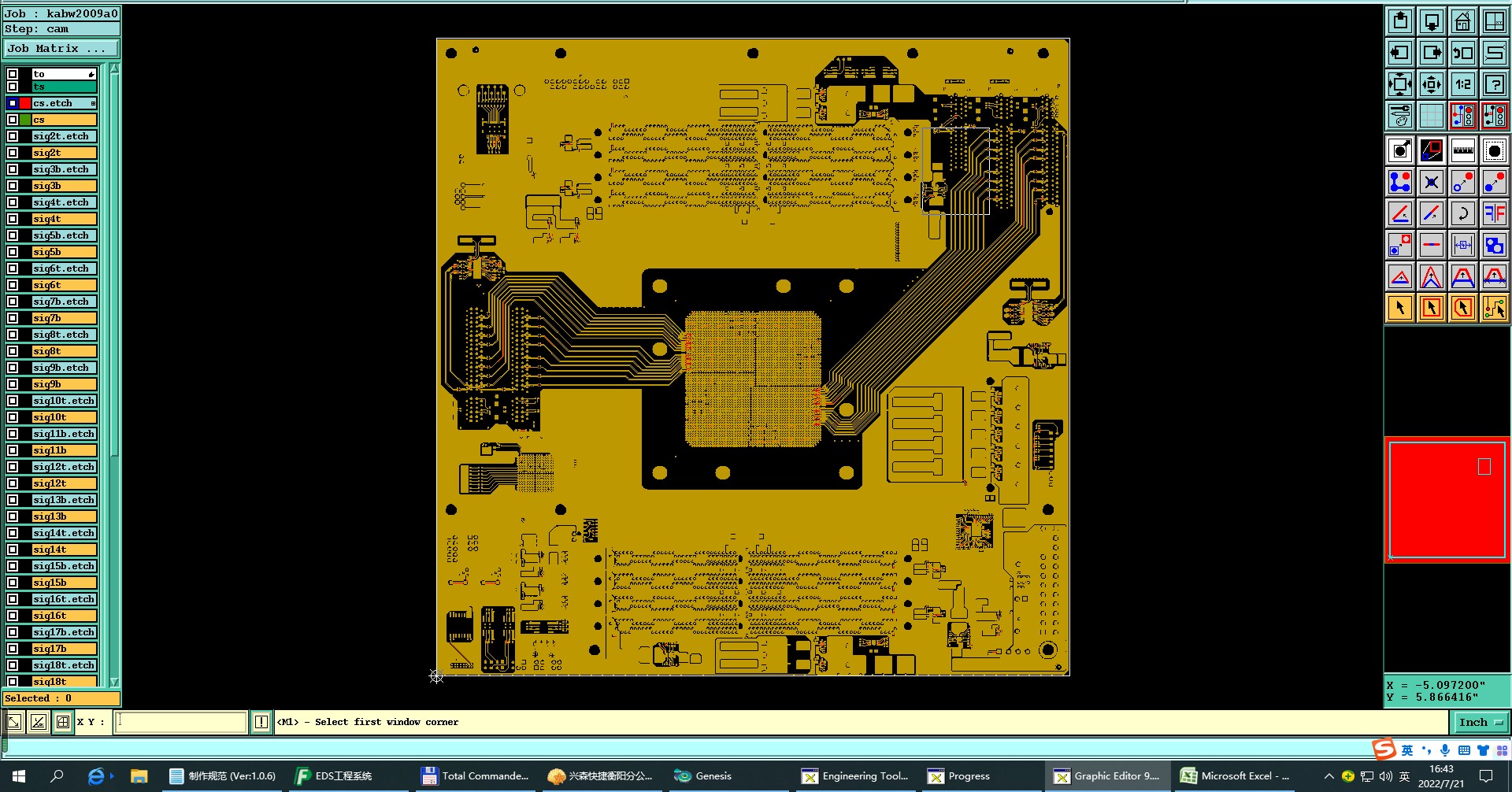Open Windows taskbar search icon
The width and height of the screenshot is (1512, 792).
click(x=57, y=776)
